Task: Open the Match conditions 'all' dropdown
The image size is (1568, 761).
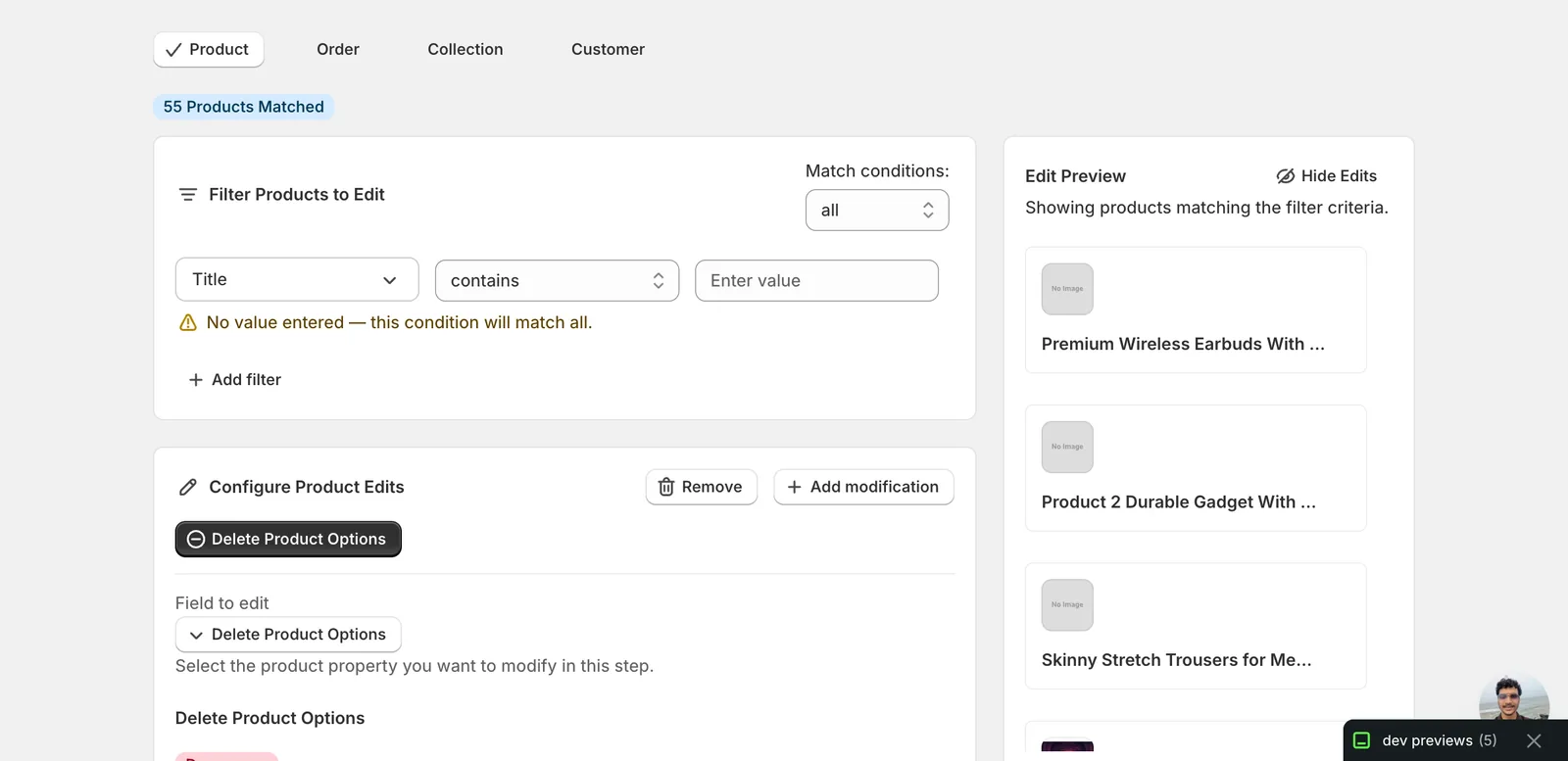Action: pos(877,211)
